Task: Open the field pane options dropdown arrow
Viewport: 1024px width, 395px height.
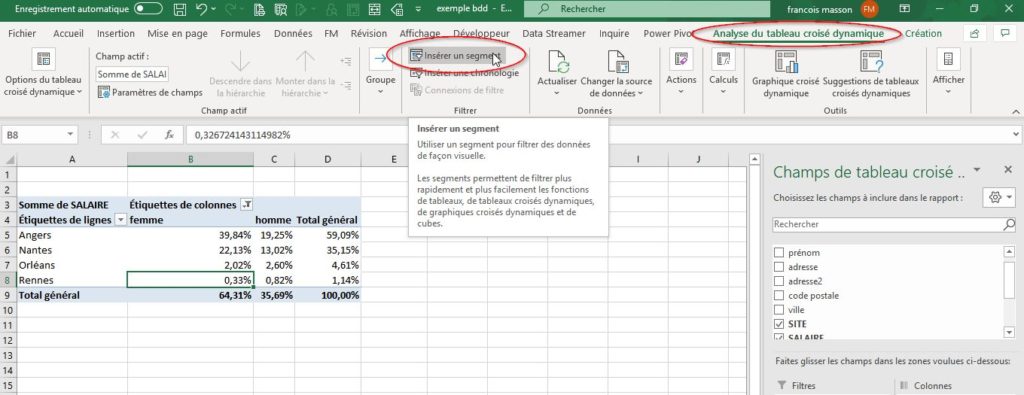Action: click(x=977, y=170)
